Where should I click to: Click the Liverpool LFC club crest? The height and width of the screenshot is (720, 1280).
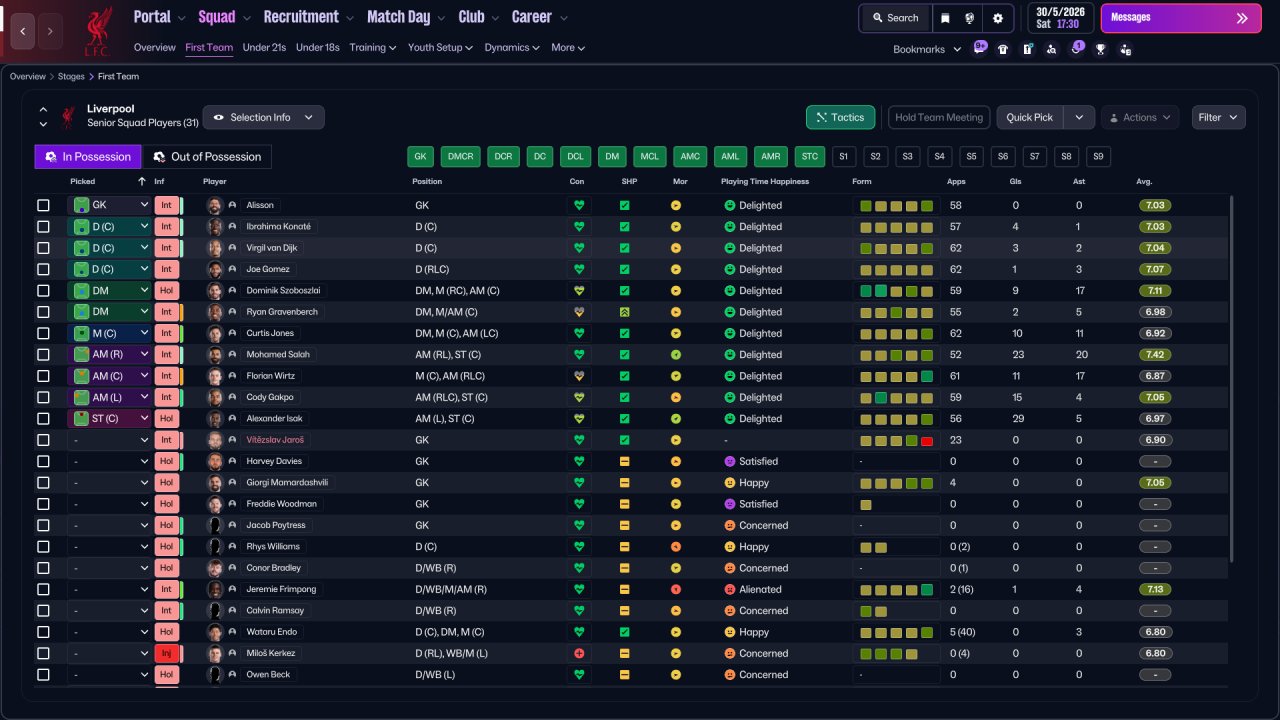tap(97, 32)
